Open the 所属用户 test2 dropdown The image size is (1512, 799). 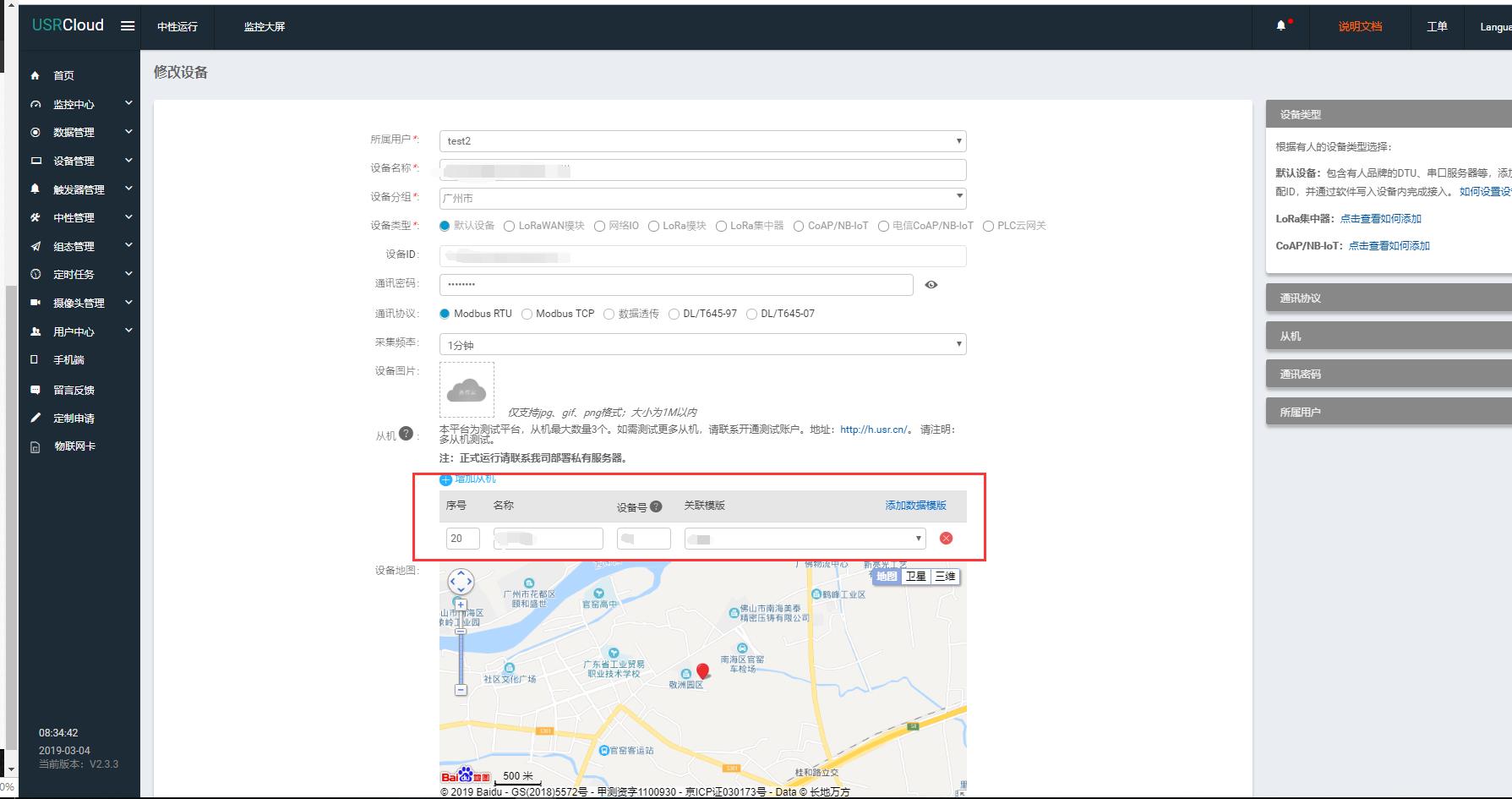click(x=702, y=141)
